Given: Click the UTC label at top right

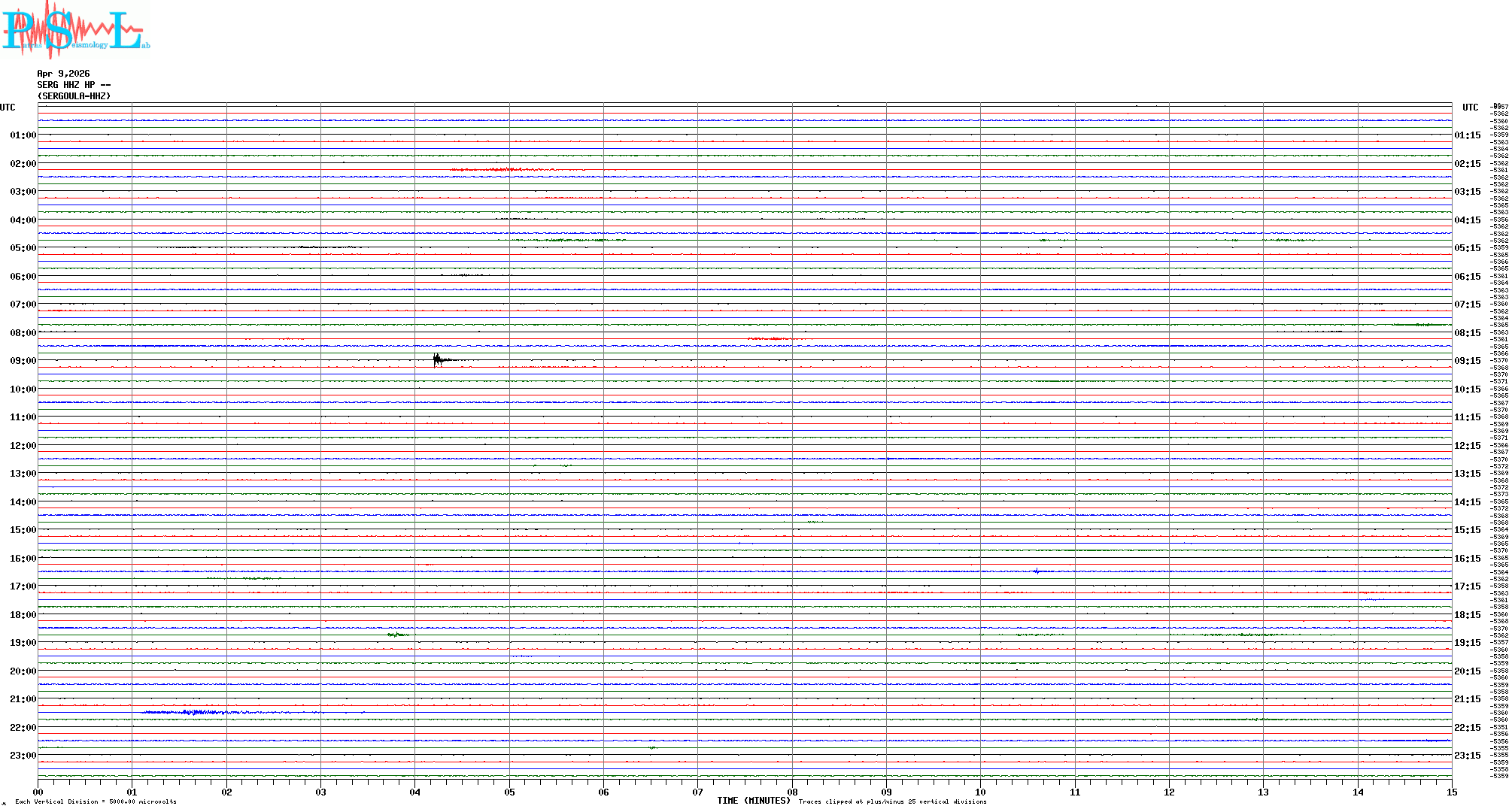Looking at the screenshot, I should 1470,108.
